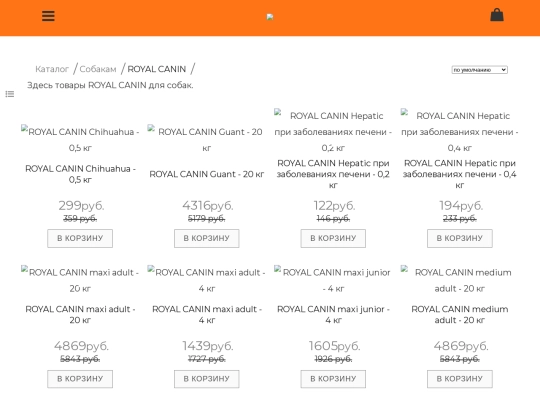Add maxi adult 4 кг to cart
This screenshot has height=405, width=540.
207,378
